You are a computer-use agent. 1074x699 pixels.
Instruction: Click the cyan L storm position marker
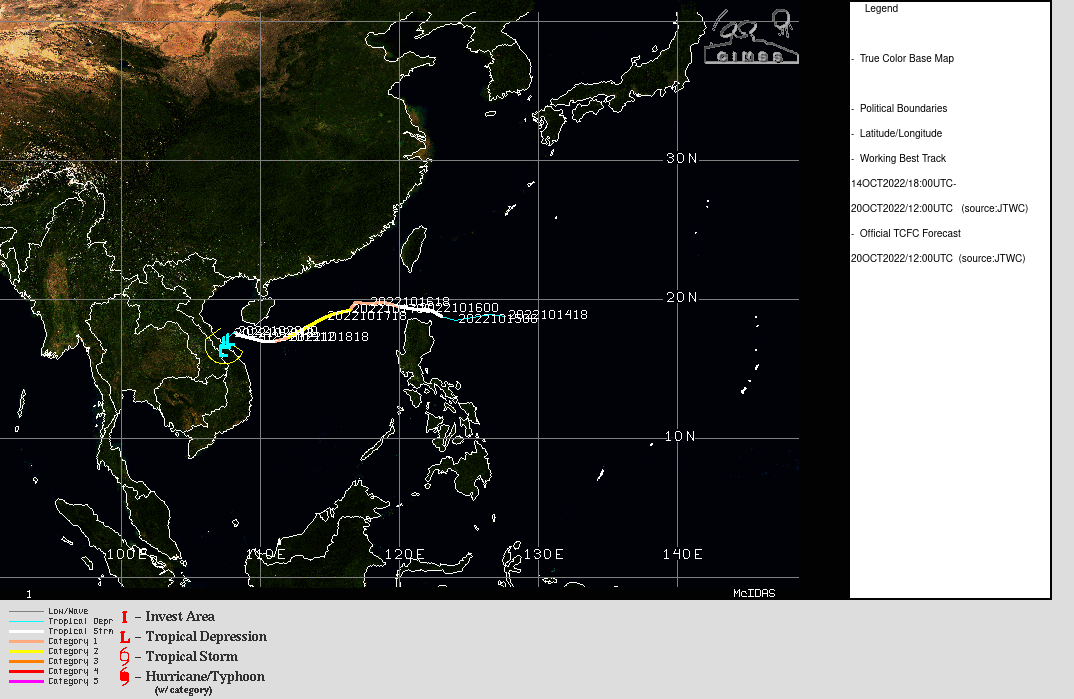225,345
